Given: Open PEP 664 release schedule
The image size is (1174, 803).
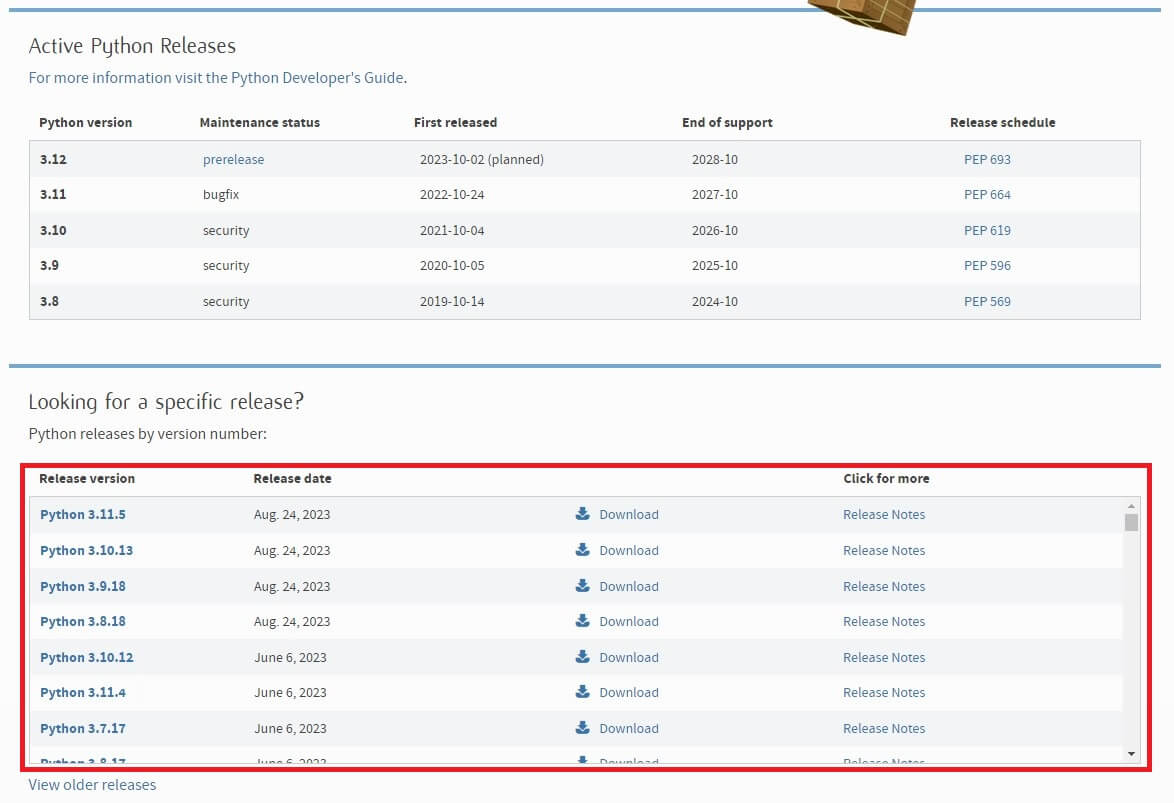Looking at the screenshot, I should pyautogui.click(x=987, y=195).
